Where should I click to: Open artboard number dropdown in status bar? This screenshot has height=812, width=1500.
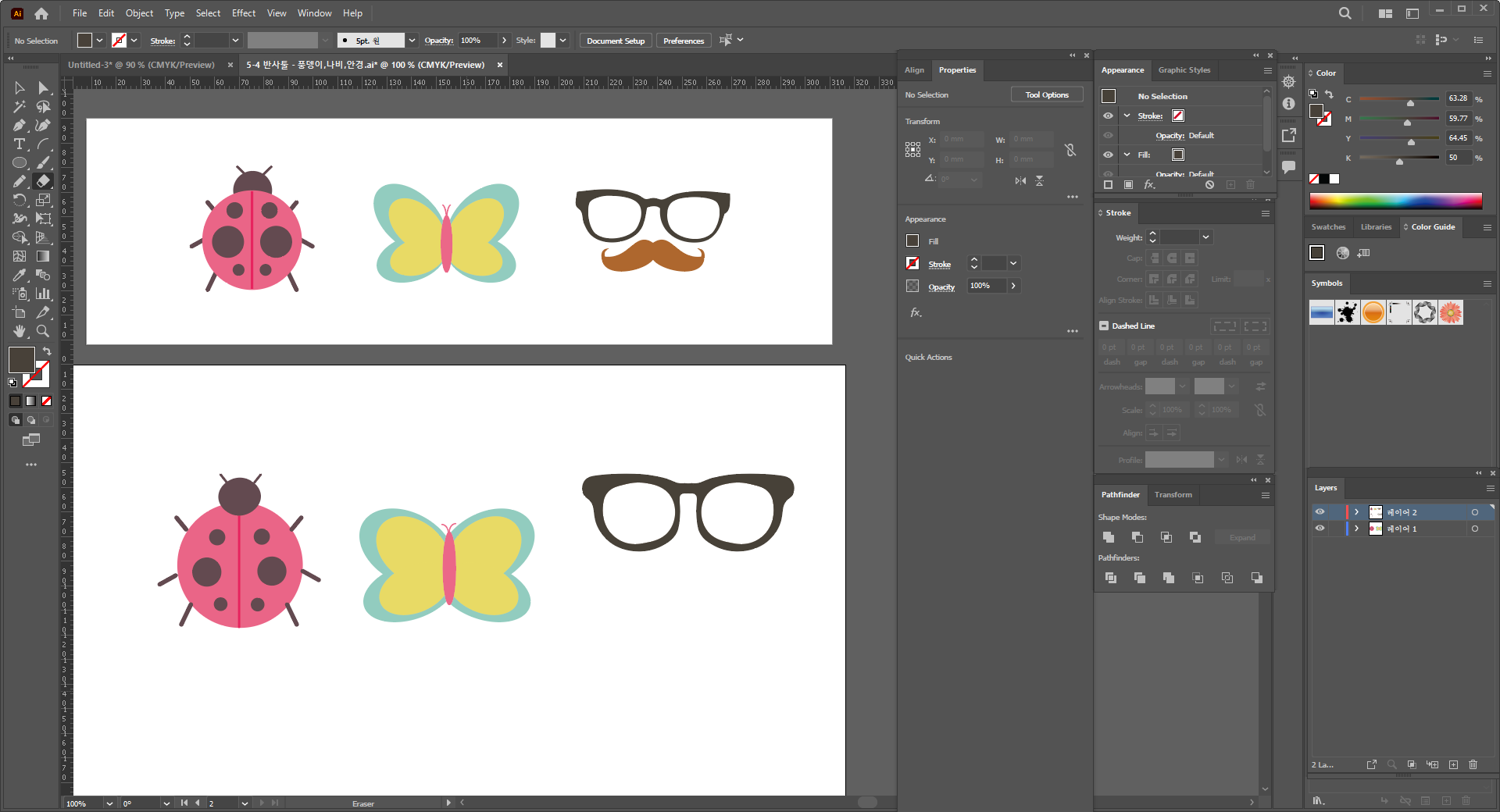(x=245, y=803)
